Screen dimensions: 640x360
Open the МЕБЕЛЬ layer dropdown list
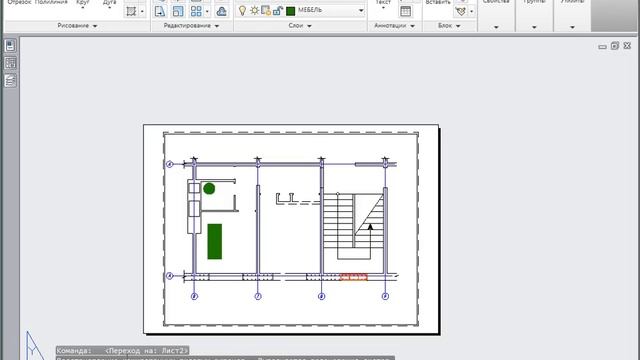coord(361,11)
